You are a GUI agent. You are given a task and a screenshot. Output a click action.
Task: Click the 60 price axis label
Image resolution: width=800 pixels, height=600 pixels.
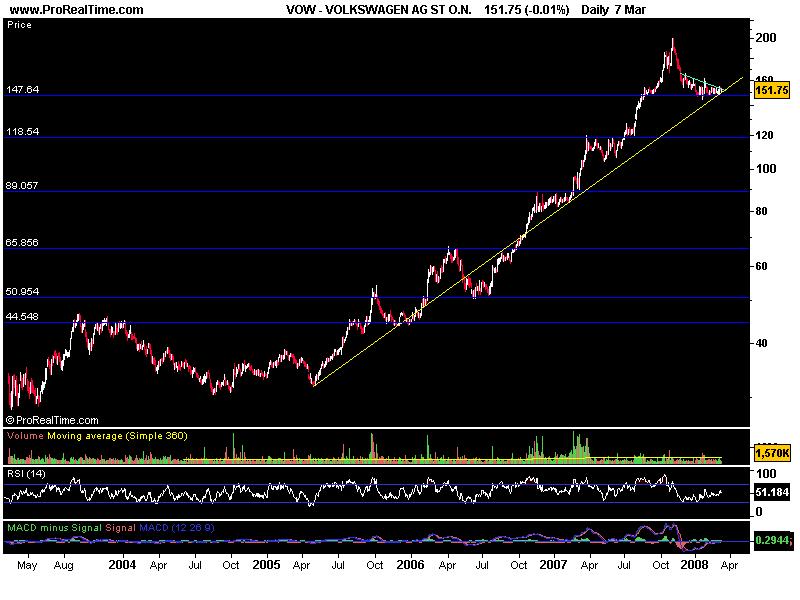coord(761,266)
